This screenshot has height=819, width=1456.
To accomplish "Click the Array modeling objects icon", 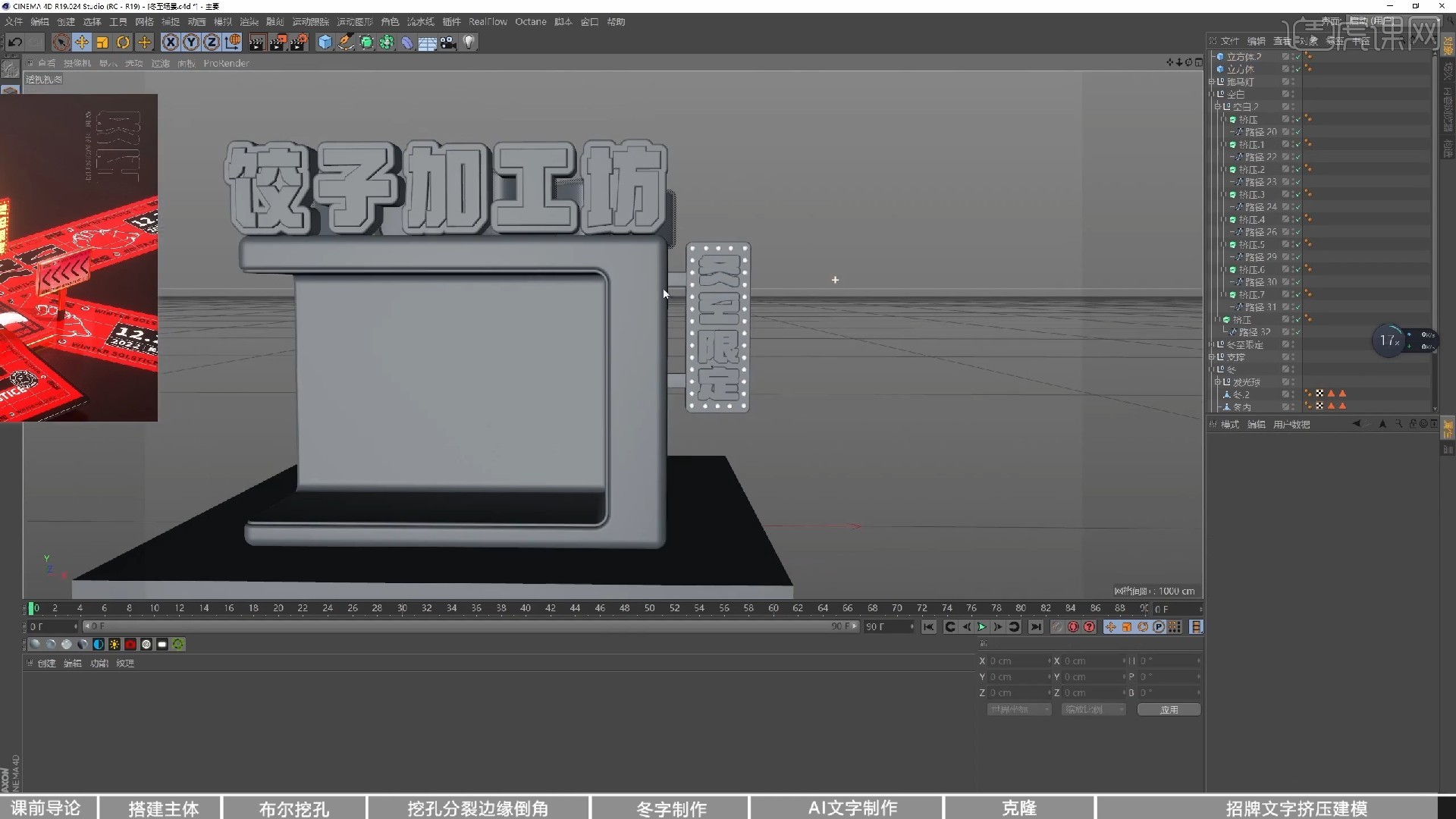I will tap(387, 42).
